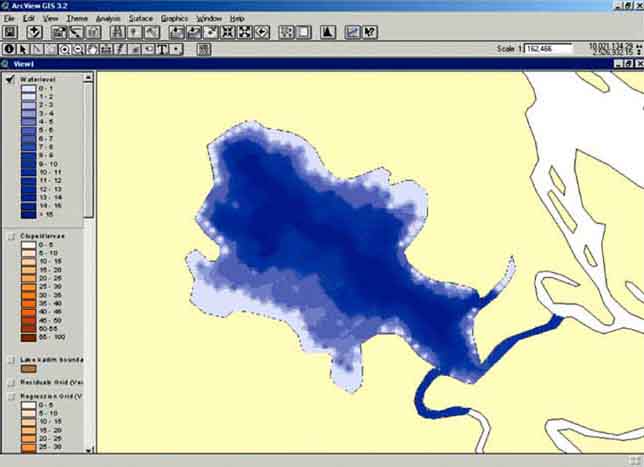Screen dimensions: 644x467
Task: Open the Theme menu
Action: coord(77,18)
